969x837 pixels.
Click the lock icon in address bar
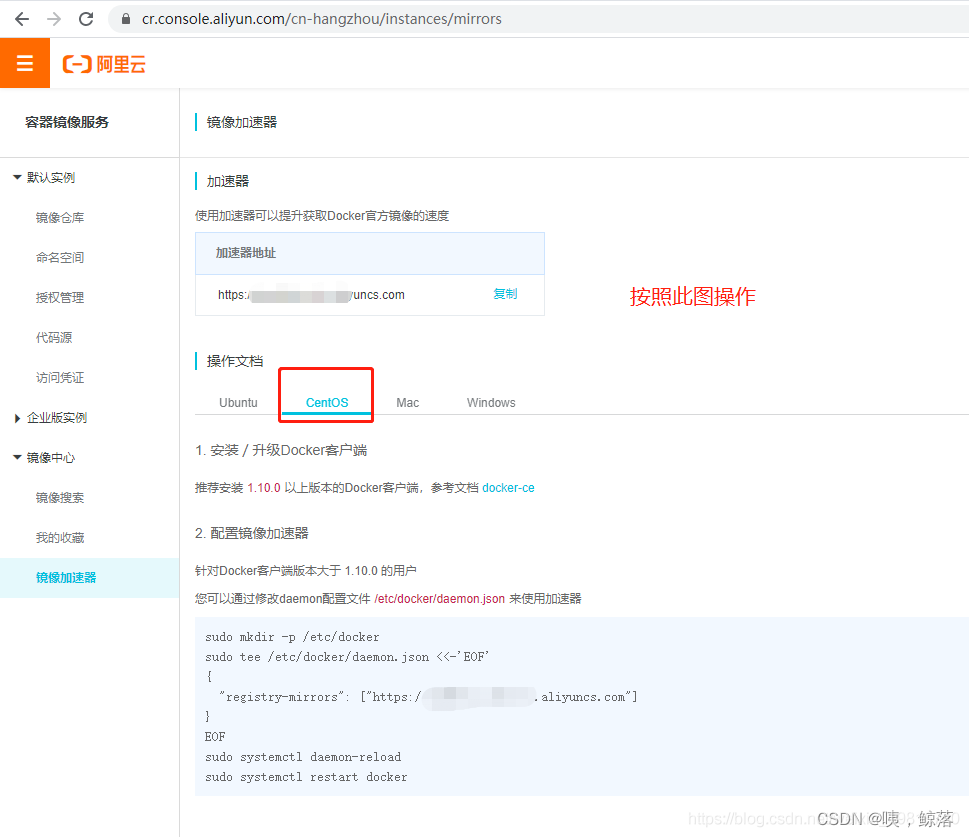point(126,19)
